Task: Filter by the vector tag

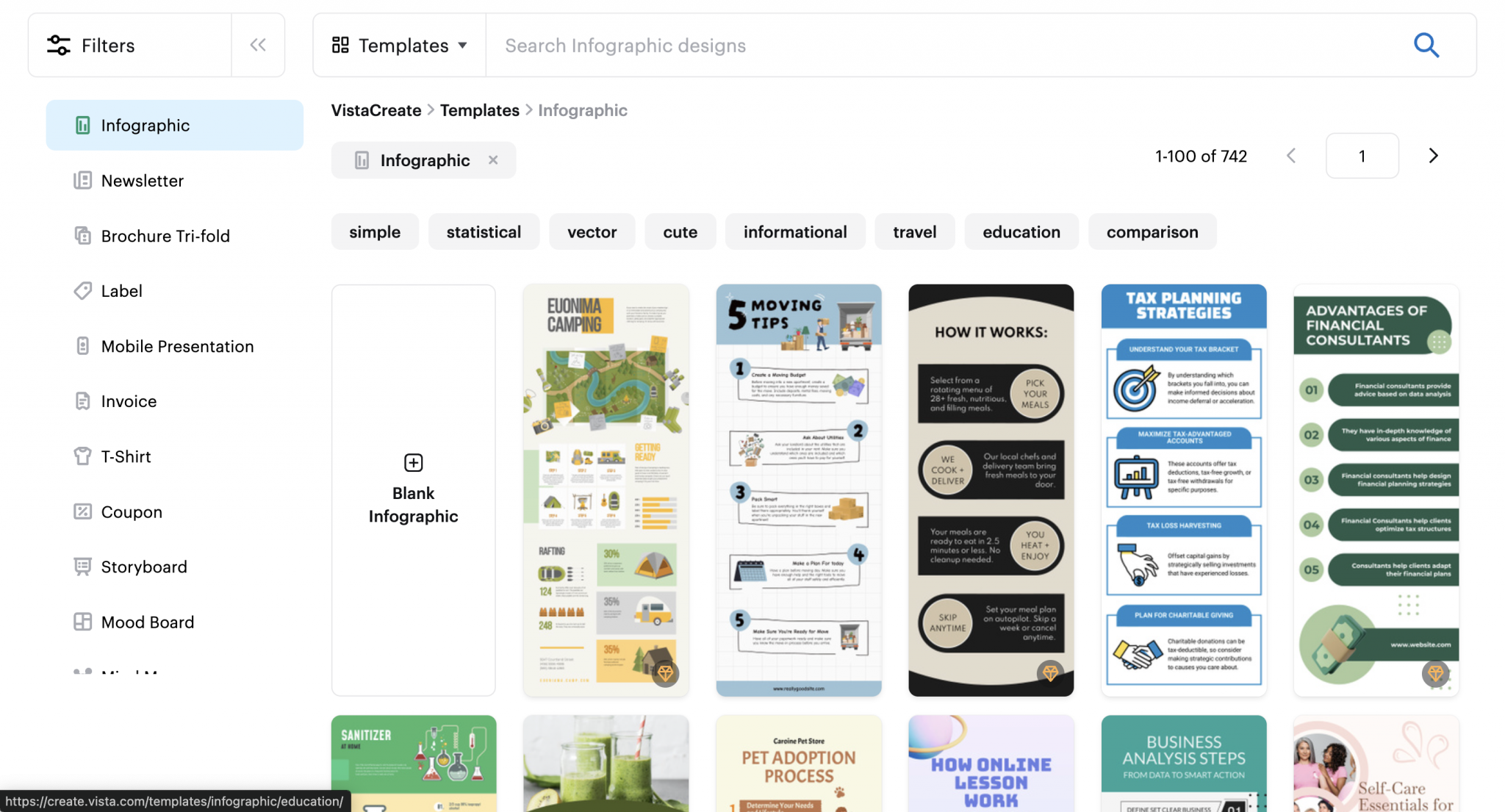Action: (x=592, y=231)
